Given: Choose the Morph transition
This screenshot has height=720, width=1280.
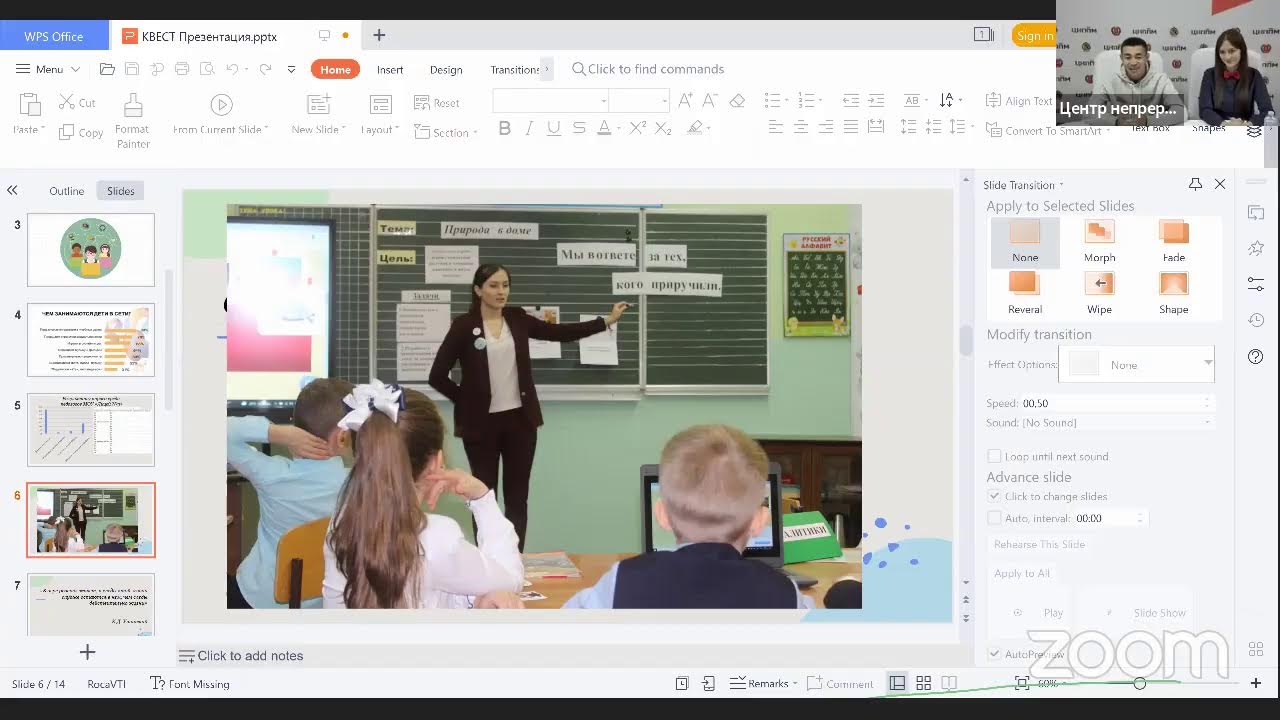Looking at the screenshot, I should [1099, 242].
